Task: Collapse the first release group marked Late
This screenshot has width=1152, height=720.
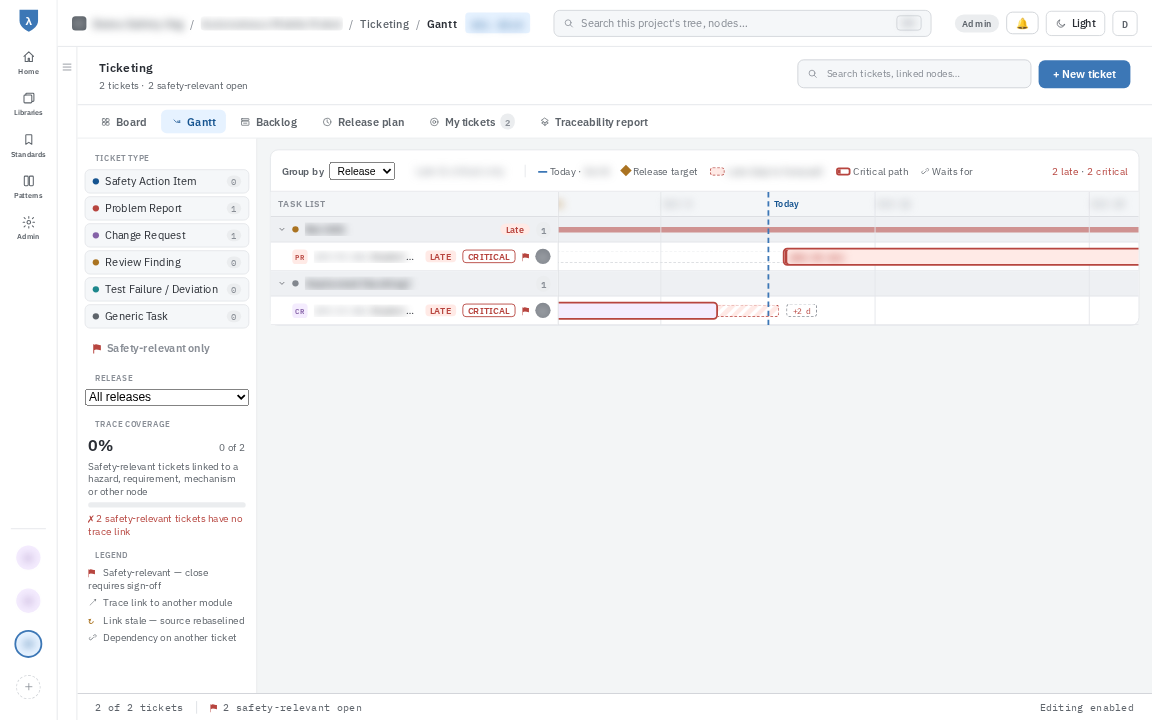Action: pos(281,230)
